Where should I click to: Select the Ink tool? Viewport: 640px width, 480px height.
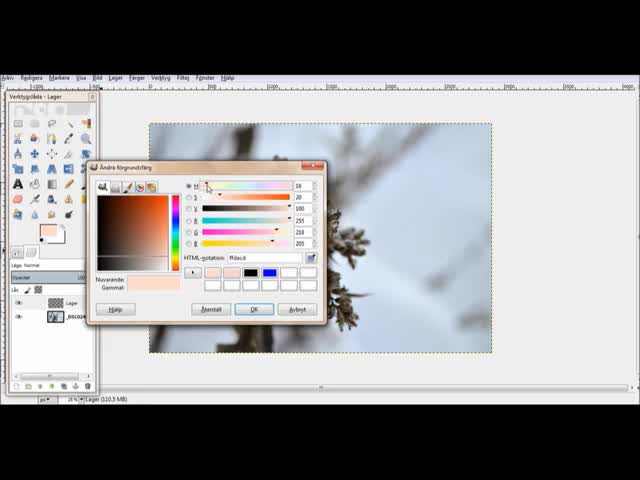point(52,199)
